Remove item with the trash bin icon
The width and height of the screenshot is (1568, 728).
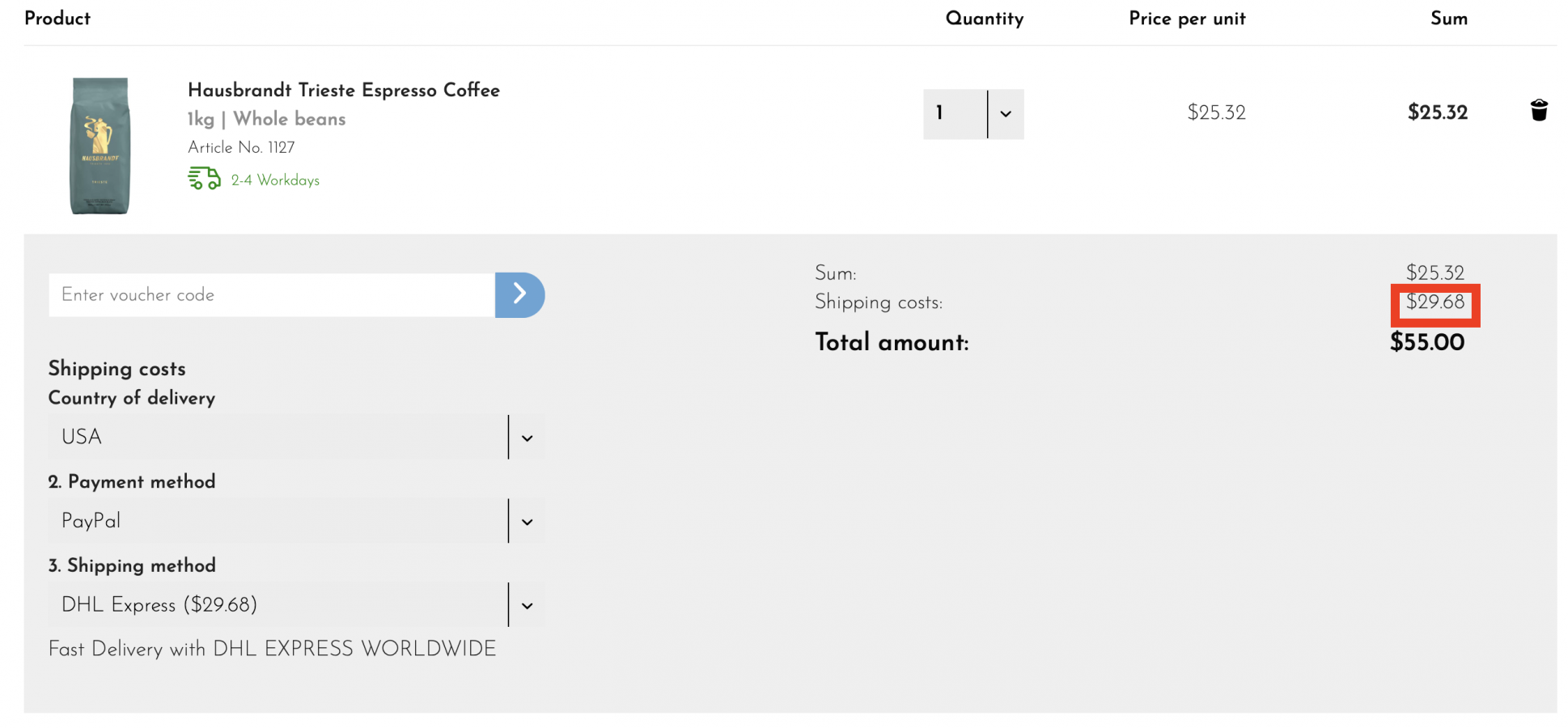coord(1538,111)
